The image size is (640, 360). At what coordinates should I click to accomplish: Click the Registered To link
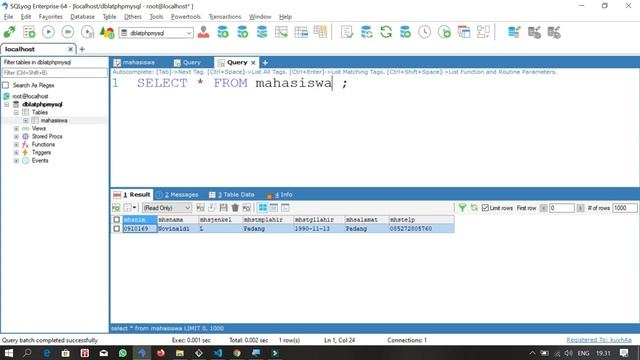[599, 340]
